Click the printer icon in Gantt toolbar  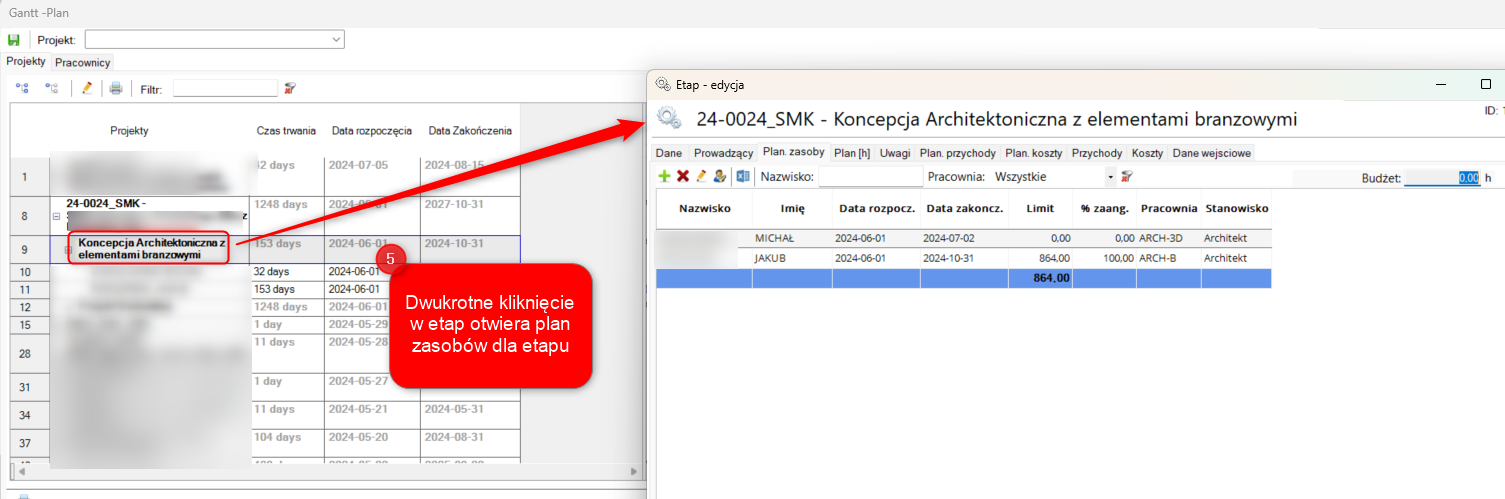click(x=116, y=88)
